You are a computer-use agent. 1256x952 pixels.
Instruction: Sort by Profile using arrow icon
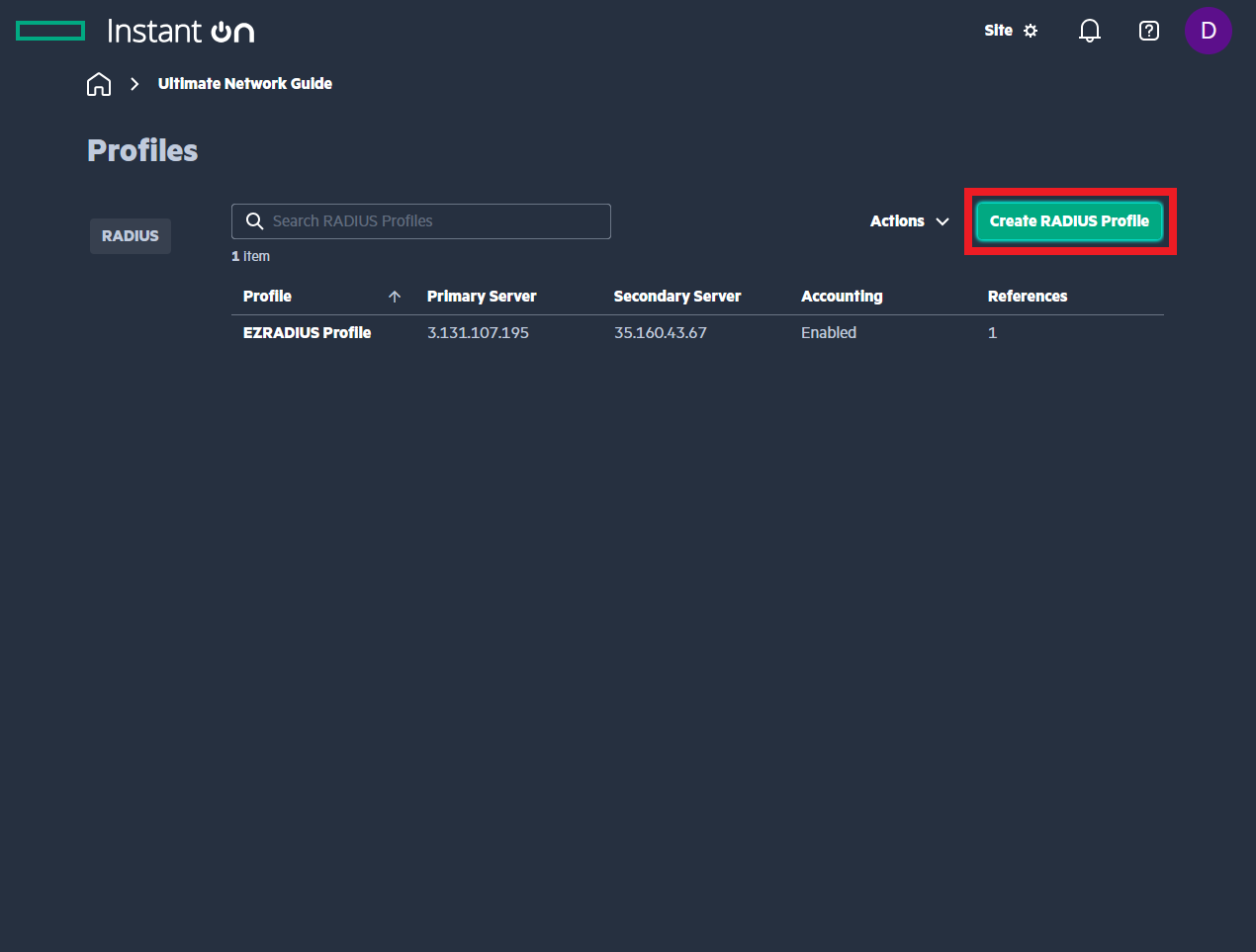(x=395, y=297)
